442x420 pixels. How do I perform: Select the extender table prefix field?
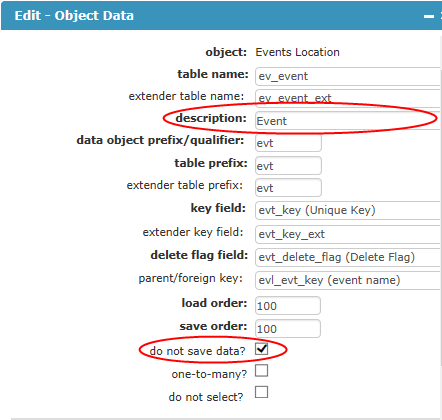point(288,188)
